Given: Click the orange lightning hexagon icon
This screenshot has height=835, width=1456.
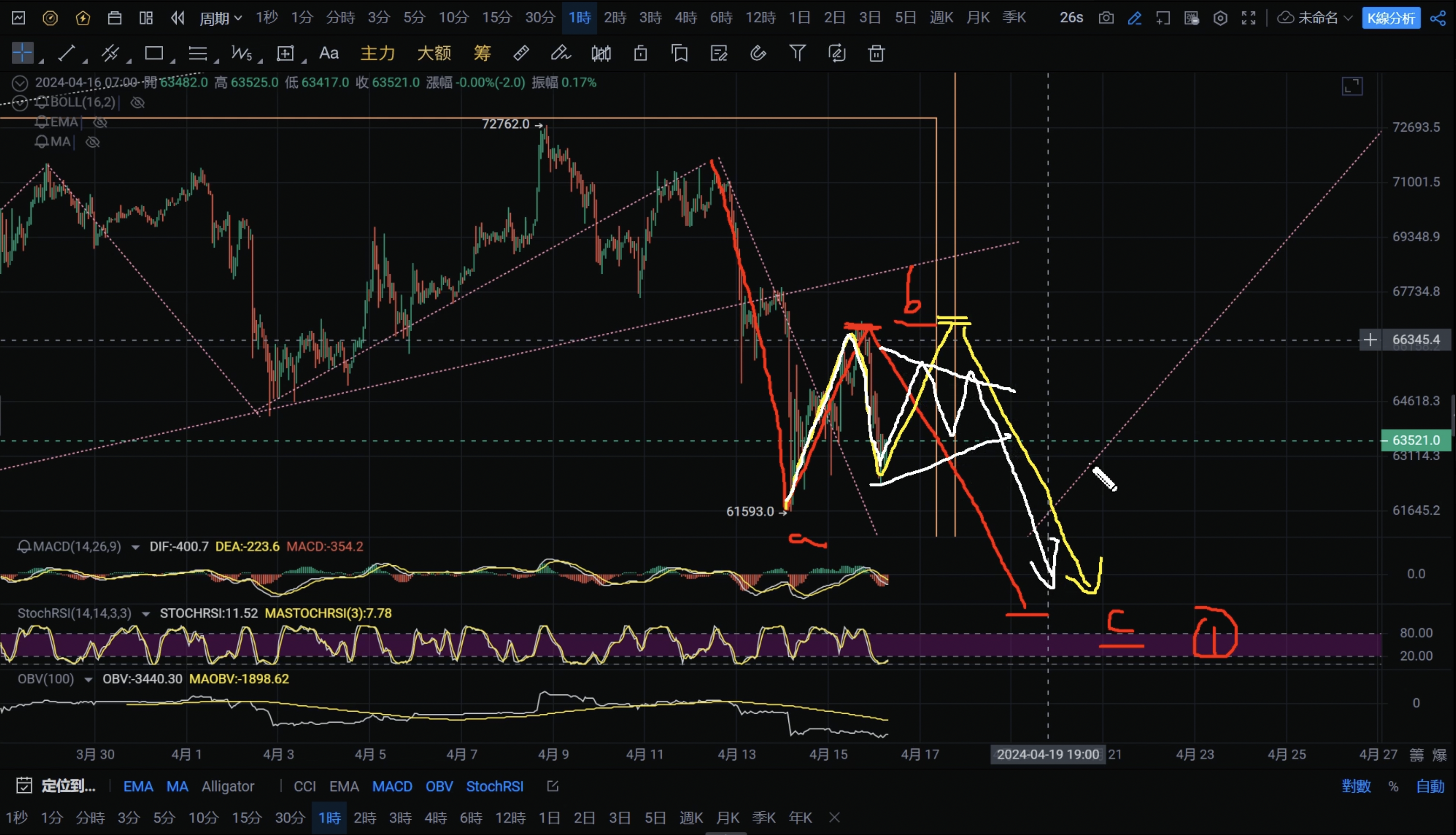Looking at the screenshot, I should 82,18.
